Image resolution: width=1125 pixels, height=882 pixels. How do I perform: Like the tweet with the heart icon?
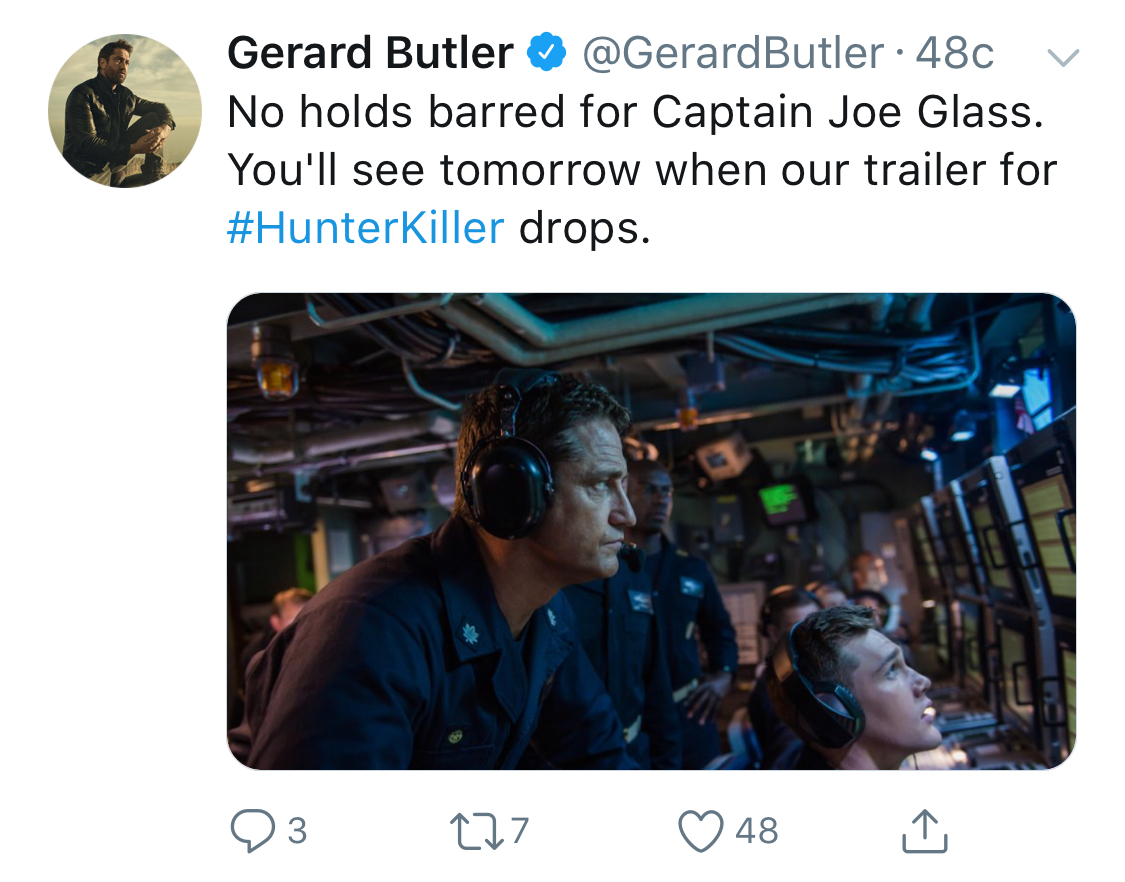click(702, 831)
